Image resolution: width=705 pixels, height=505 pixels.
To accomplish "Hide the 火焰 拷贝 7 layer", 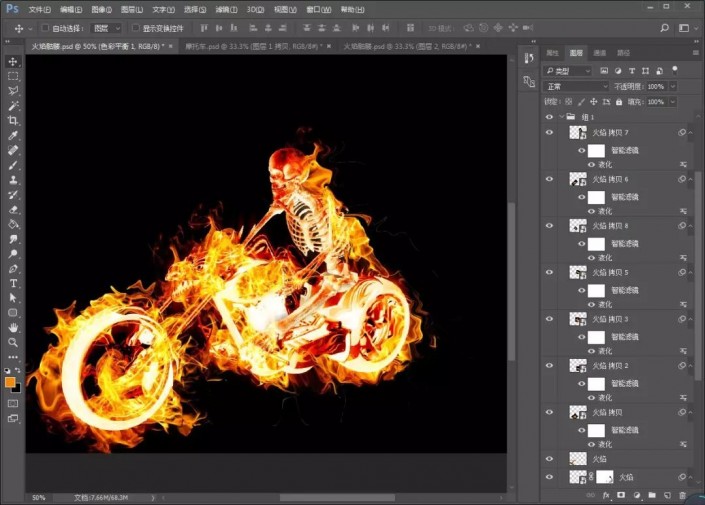I will point(549,132).
